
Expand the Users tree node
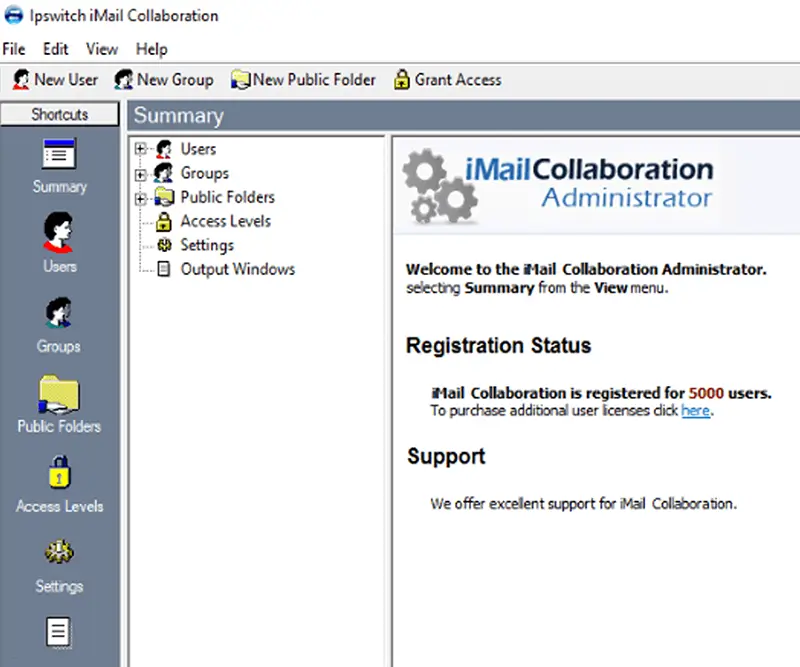pos(140,149)
